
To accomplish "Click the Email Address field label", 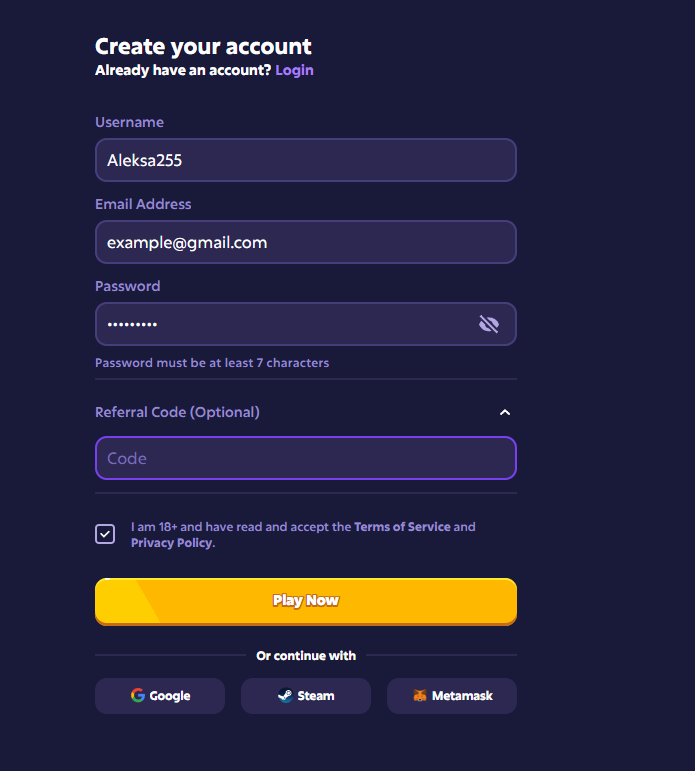I will coord(143,204).
